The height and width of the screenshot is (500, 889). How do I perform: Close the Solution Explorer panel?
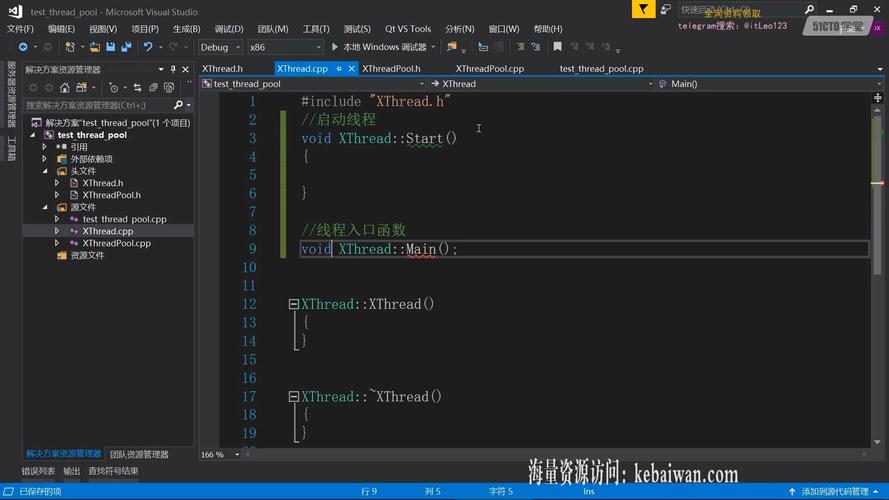185,69
